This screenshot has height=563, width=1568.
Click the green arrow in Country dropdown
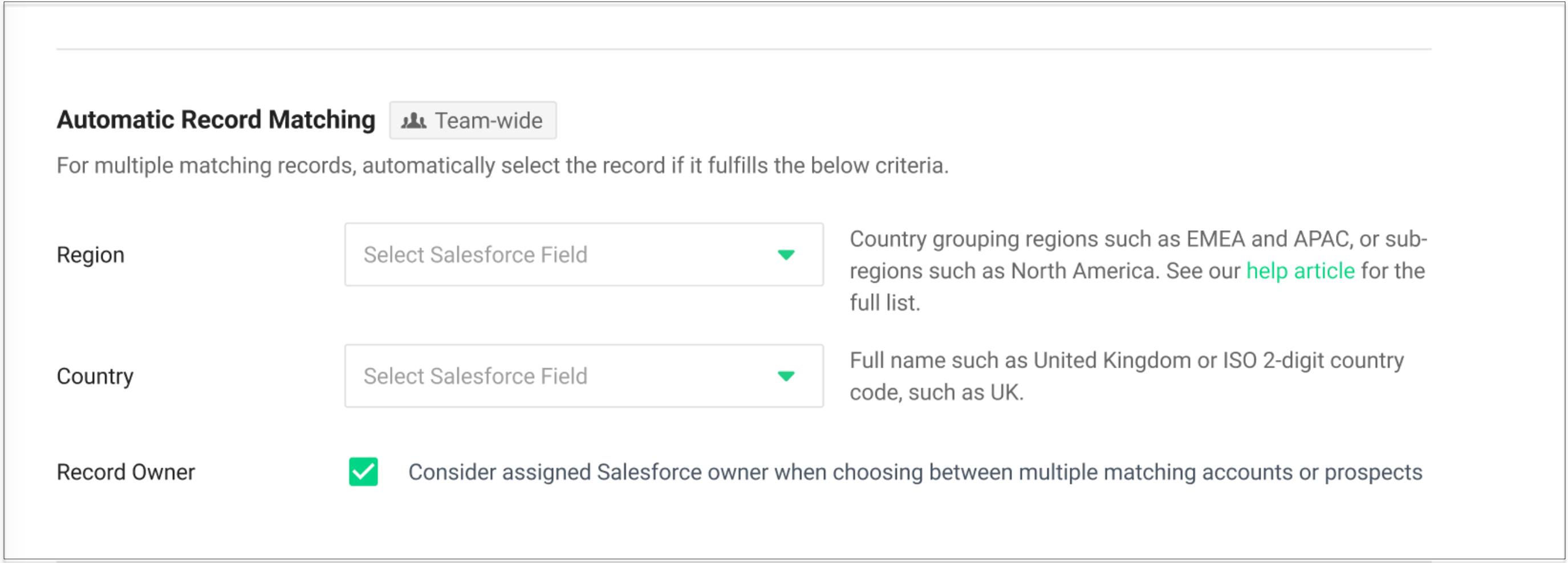point(786,377)
